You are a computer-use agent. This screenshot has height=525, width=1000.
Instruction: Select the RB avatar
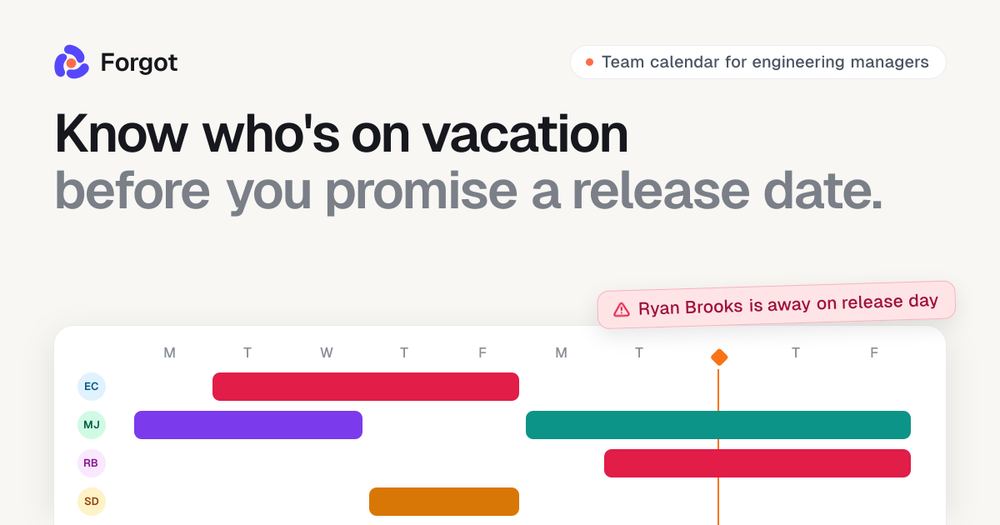(x=91, y=463)
